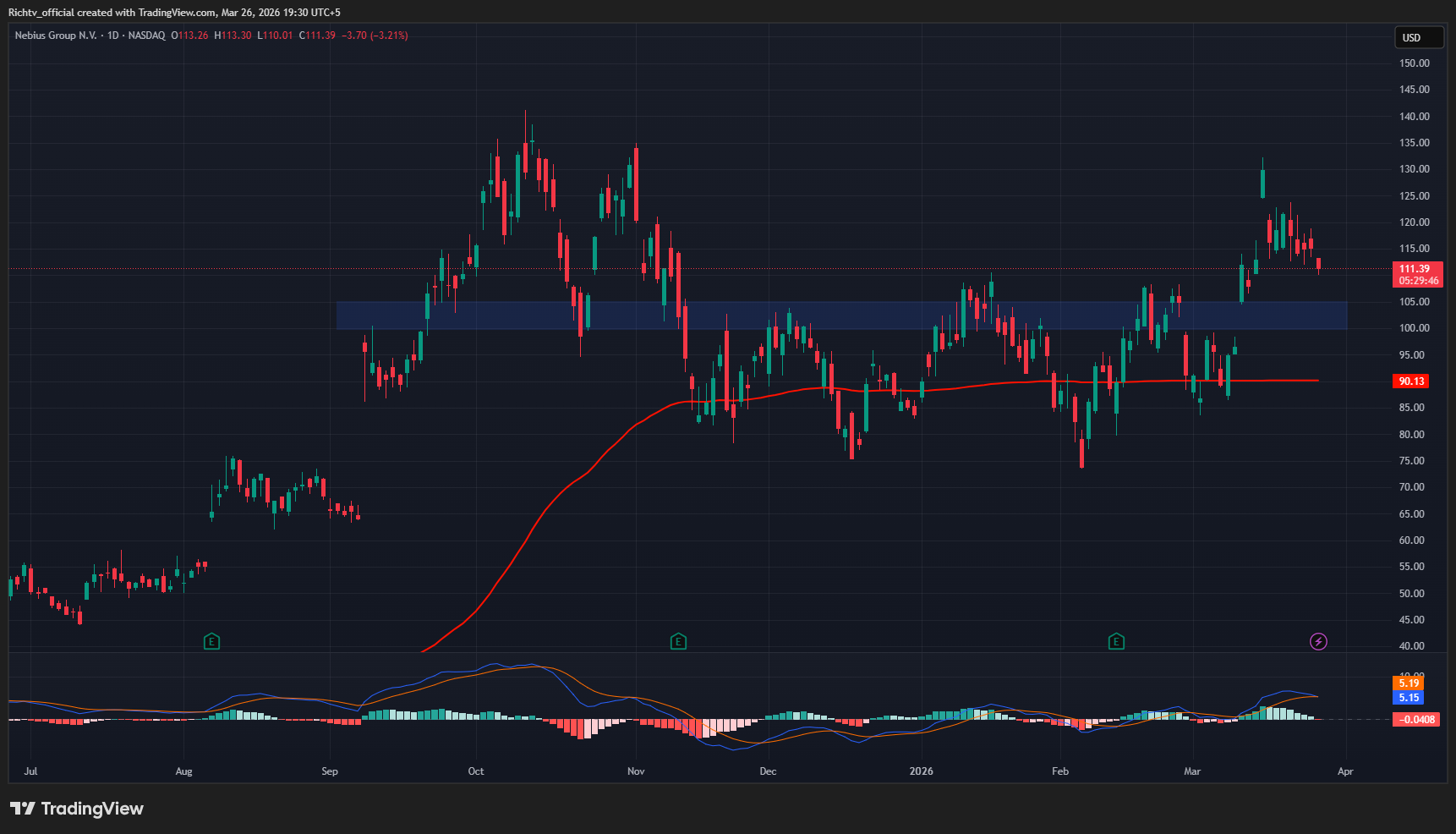
Task: Click the earnings E marker near February
Action: click(x=1116, y=641)
